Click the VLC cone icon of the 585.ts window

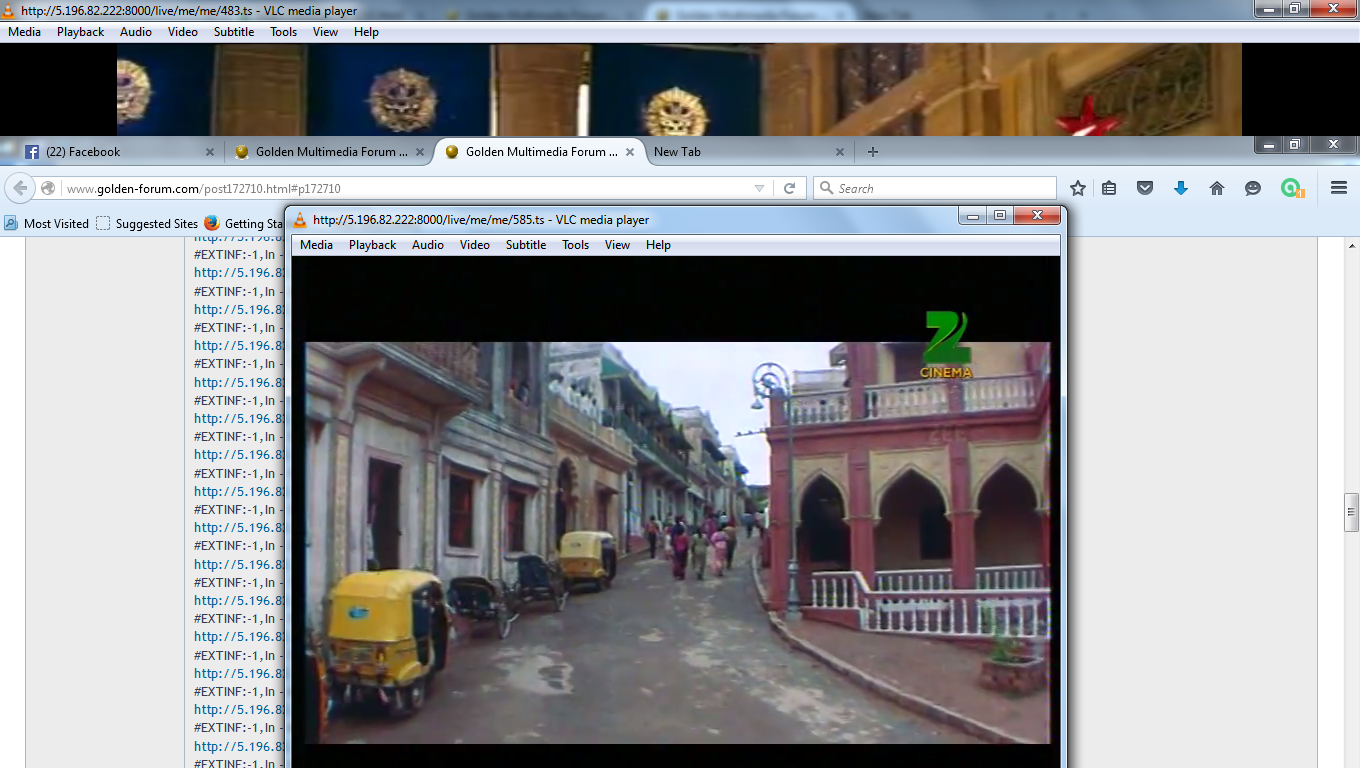point(299,220)
